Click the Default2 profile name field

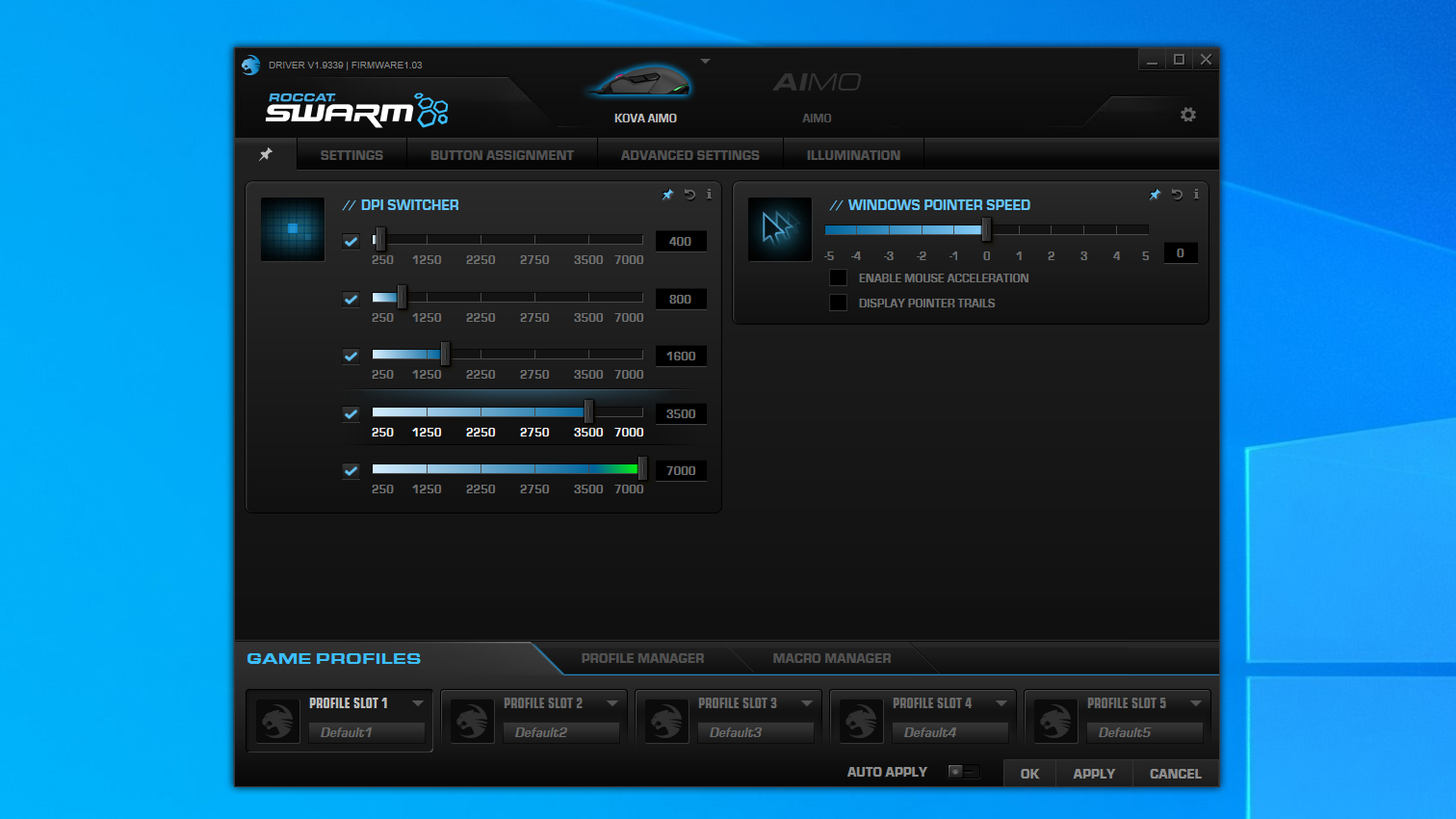pyautogui.click(x=561, y=732)
